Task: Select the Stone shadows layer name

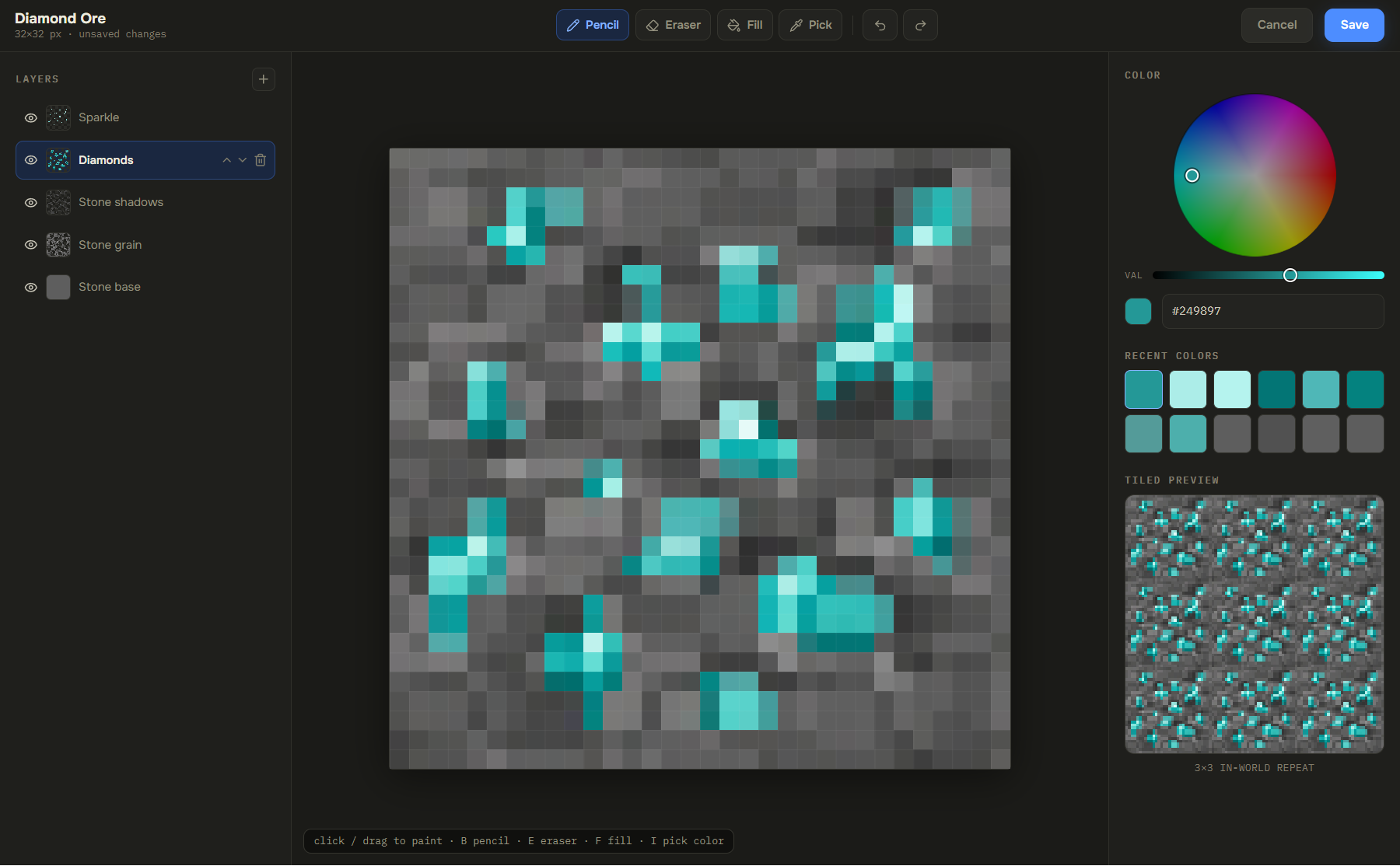Action: 121,202
